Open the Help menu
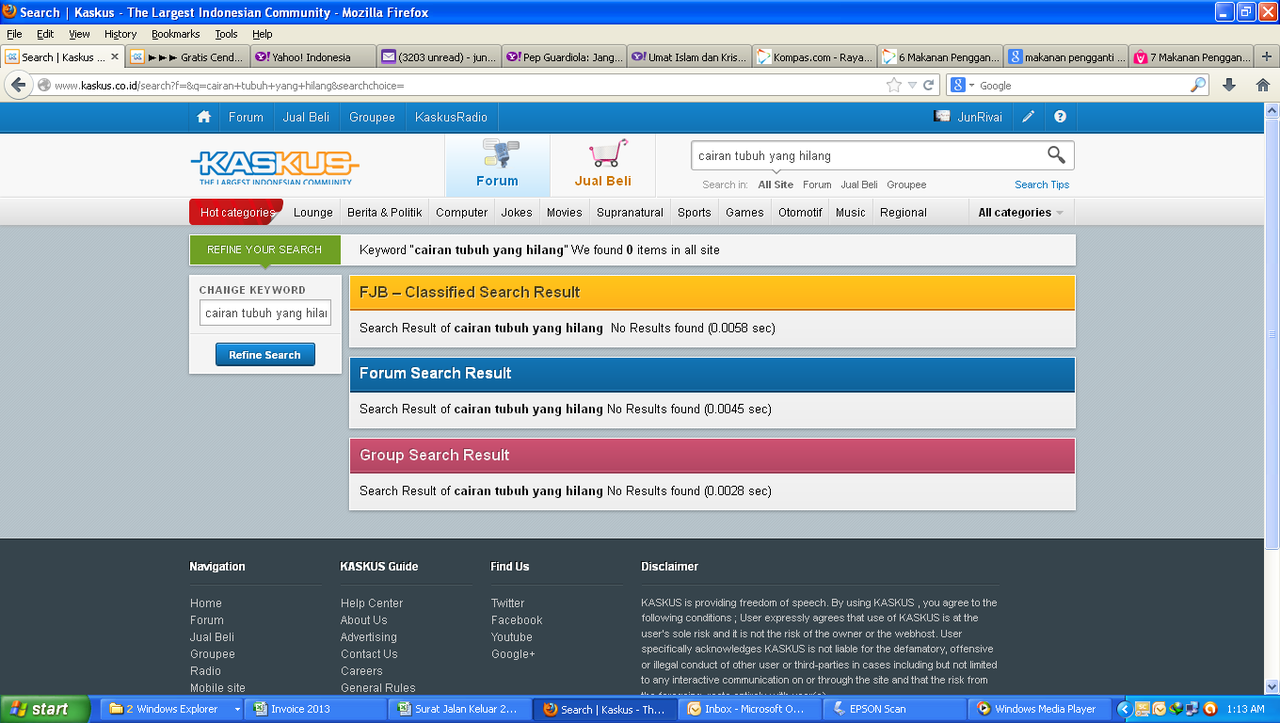Screen dimensions: 1280x723 [x=262, y=34]
